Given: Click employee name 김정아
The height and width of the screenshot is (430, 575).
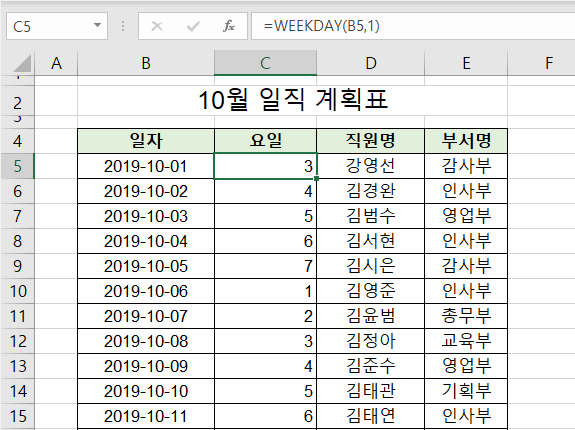Looking at the screenshot, I should pyautogui.click(x=371, y=341).
